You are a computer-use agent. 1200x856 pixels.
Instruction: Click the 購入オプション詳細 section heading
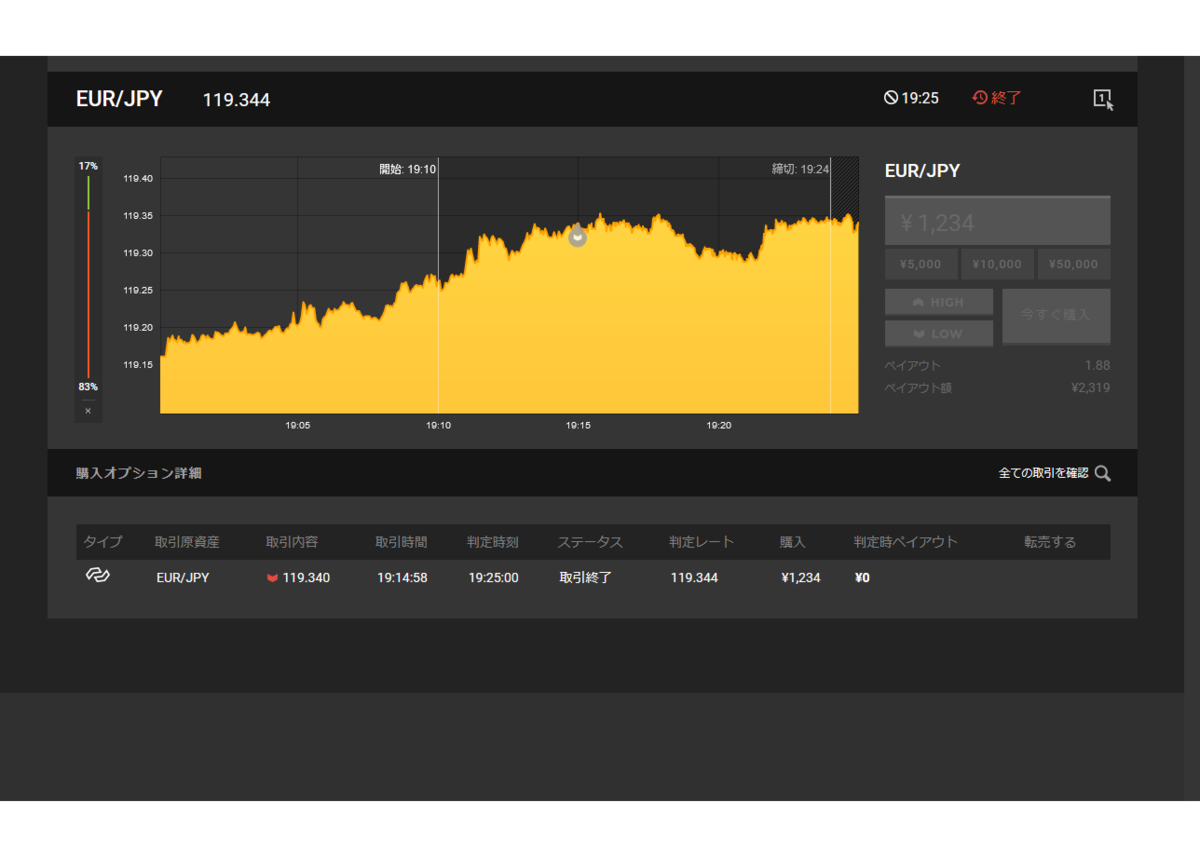139,473
